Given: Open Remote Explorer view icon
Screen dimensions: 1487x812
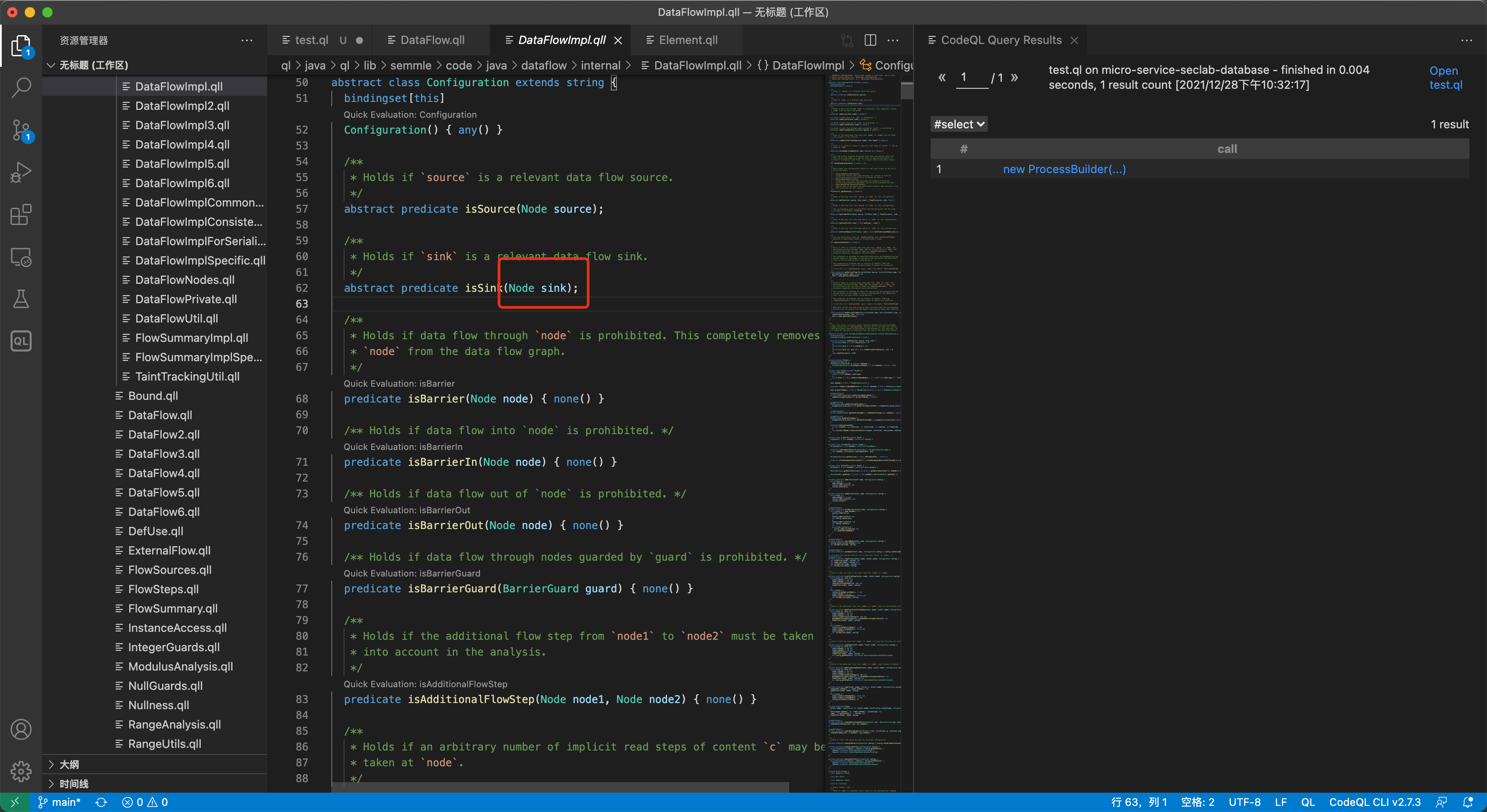Looking at the screenshot, I should (21, 257).
